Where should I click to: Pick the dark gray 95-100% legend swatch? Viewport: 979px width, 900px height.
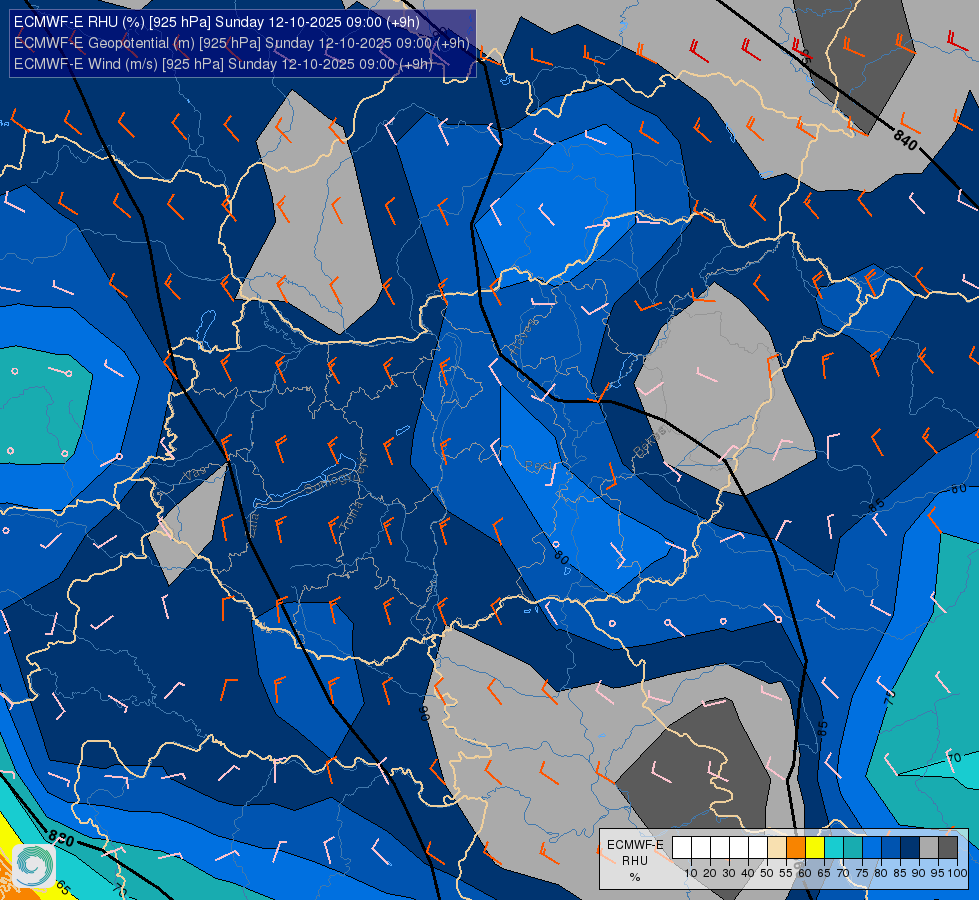coord(948,848)
